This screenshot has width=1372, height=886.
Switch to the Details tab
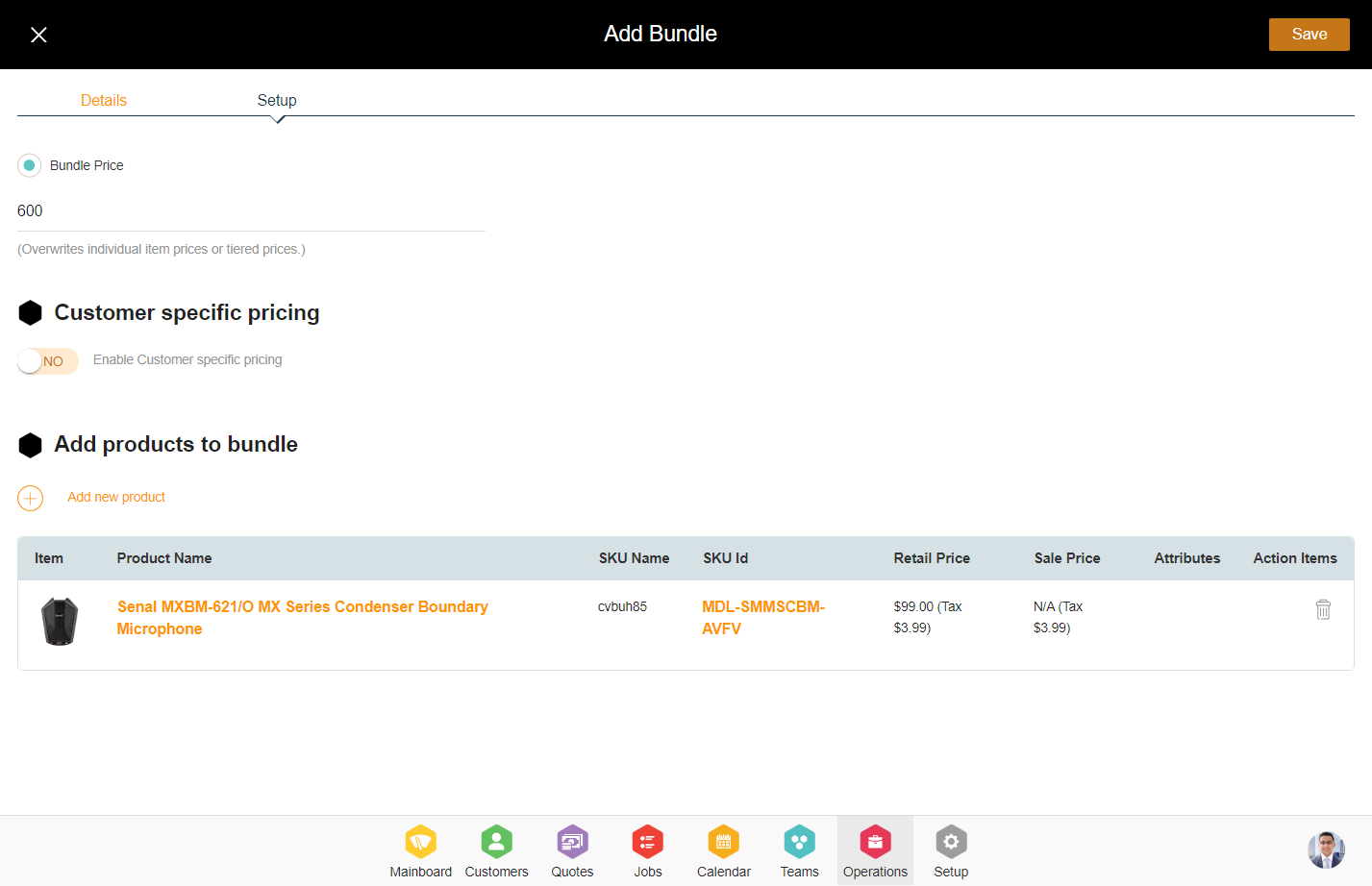[104, 100]
